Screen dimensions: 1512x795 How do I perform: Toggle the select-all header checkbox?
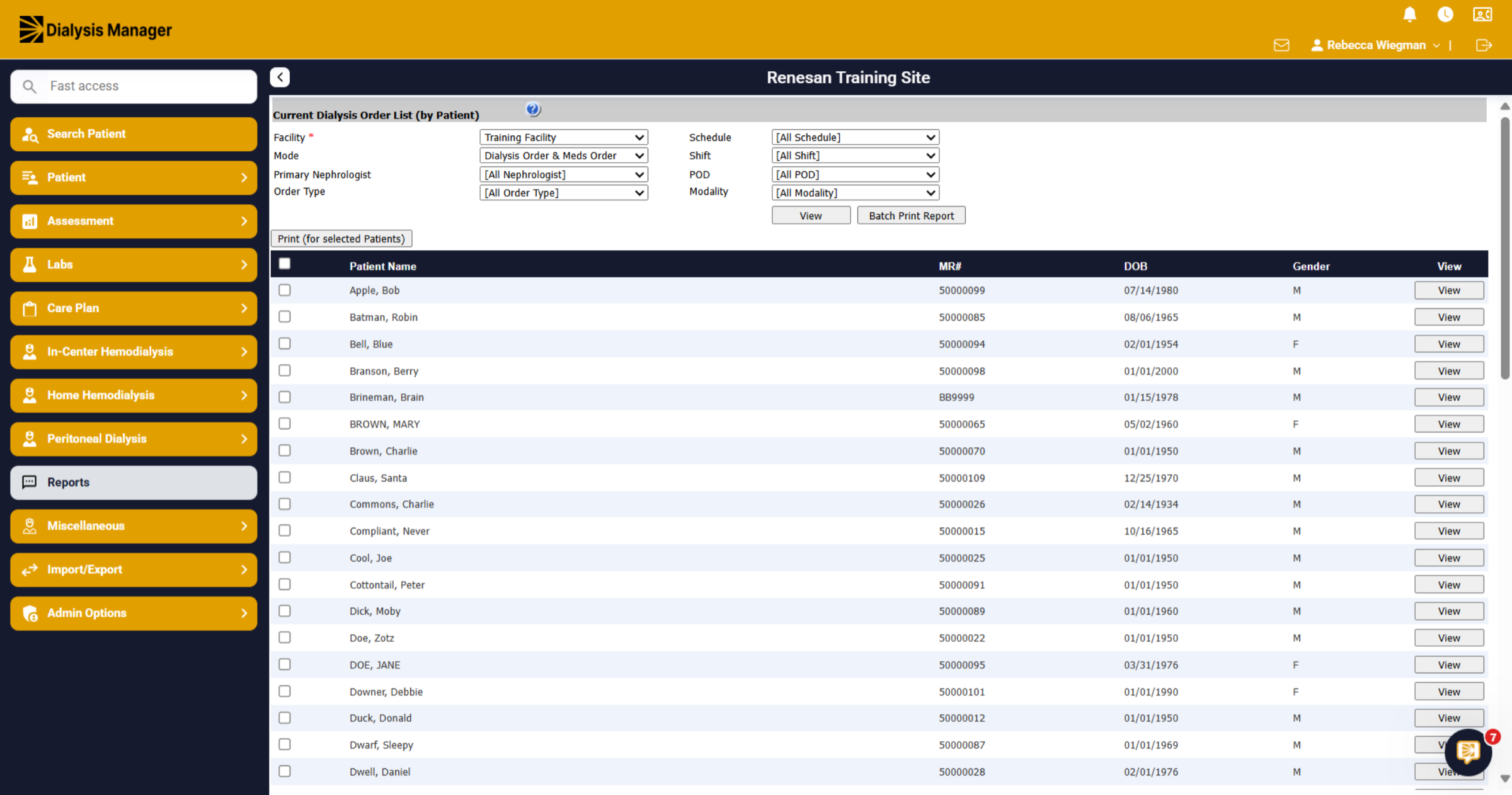(x=285, y=263)
